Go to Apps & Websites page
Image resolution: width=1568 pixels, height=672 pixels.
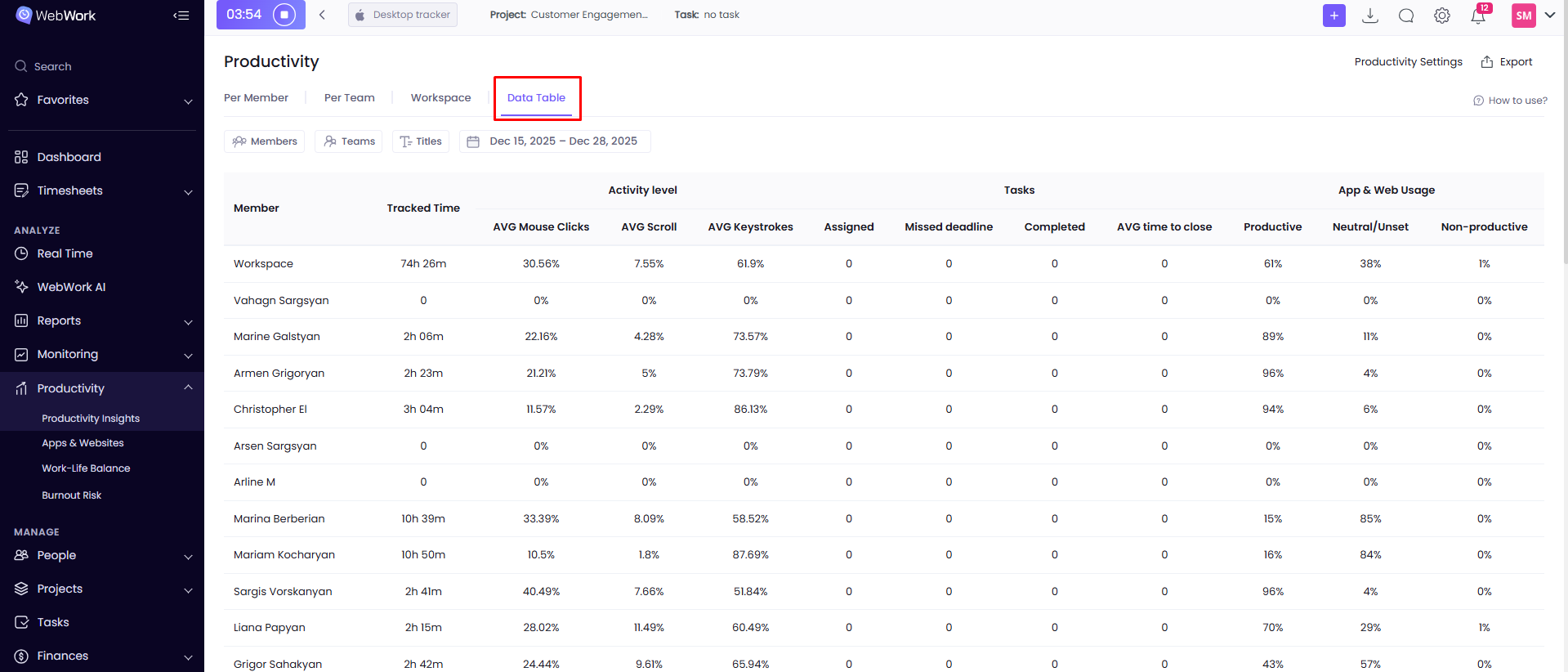click(x=83, y=443)
